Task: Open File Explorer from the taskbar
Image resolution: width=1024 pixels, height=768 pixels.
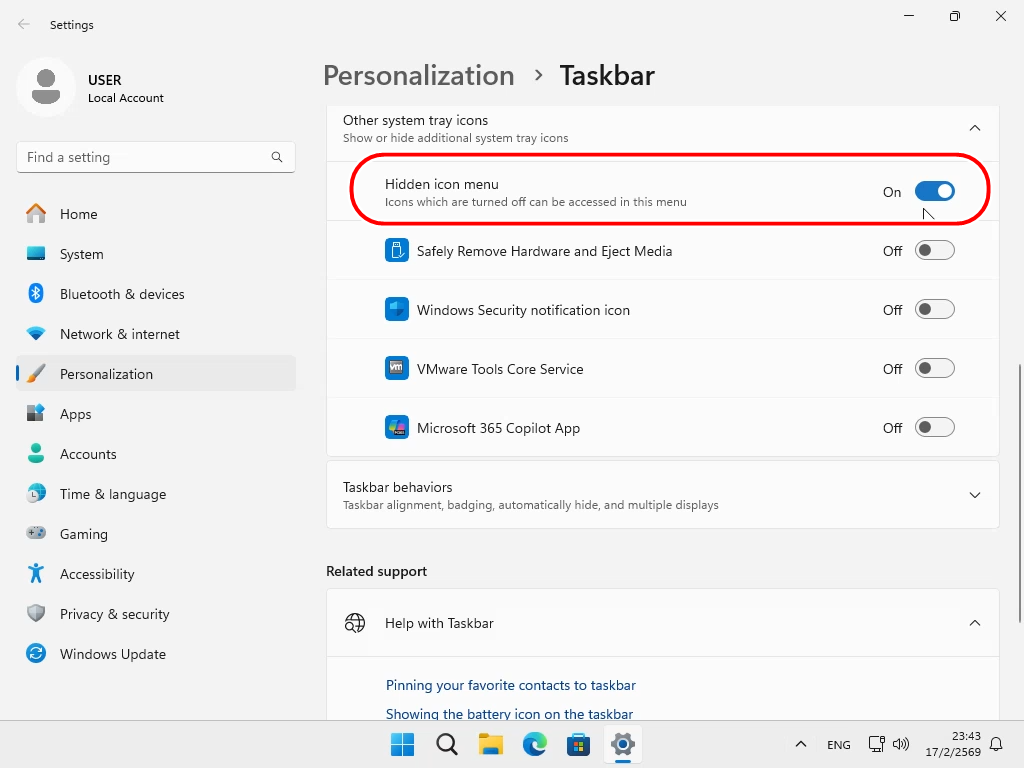Action: pos(490,744)
